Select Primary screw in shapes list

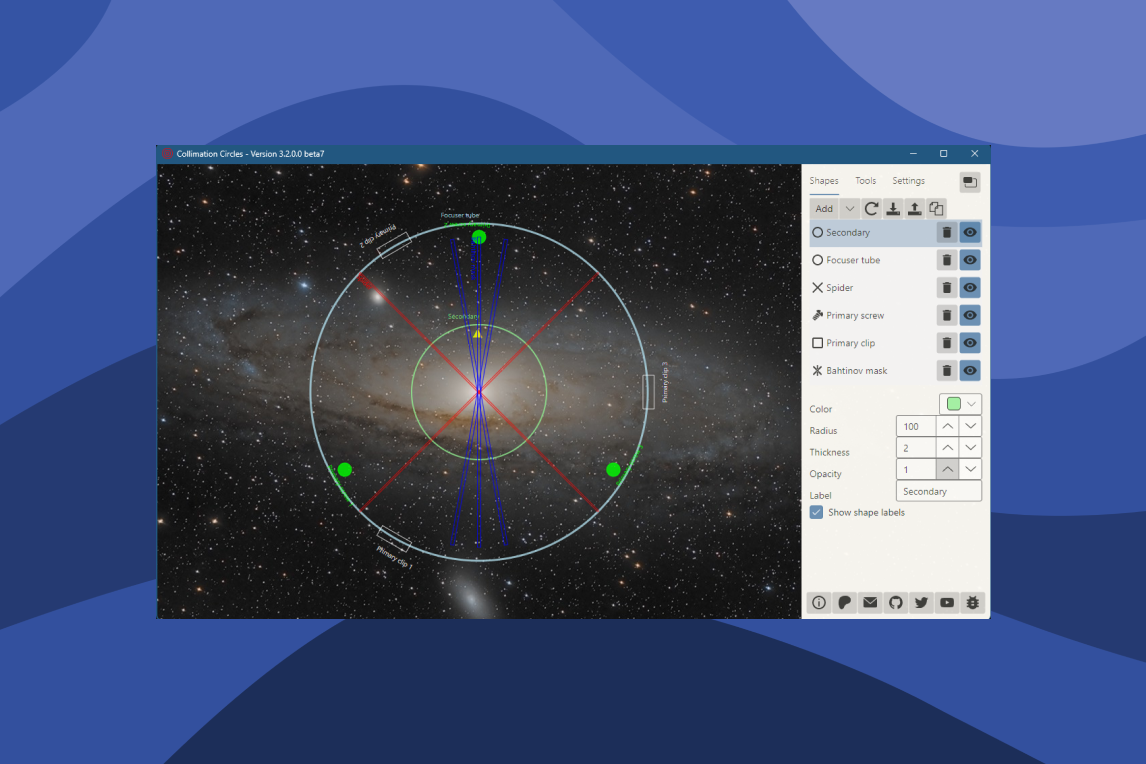854,316
